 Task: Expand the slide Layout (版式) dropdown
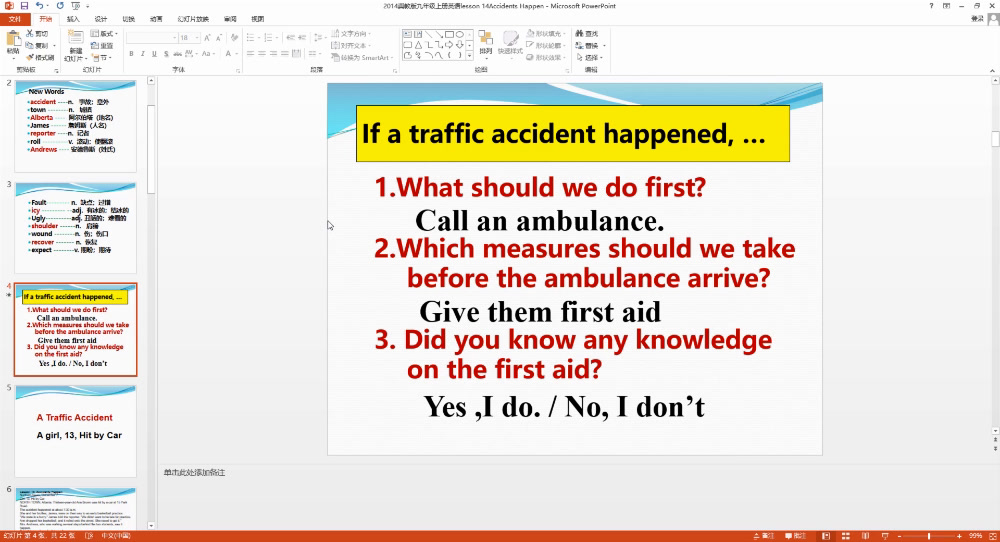tap(107, 33)
